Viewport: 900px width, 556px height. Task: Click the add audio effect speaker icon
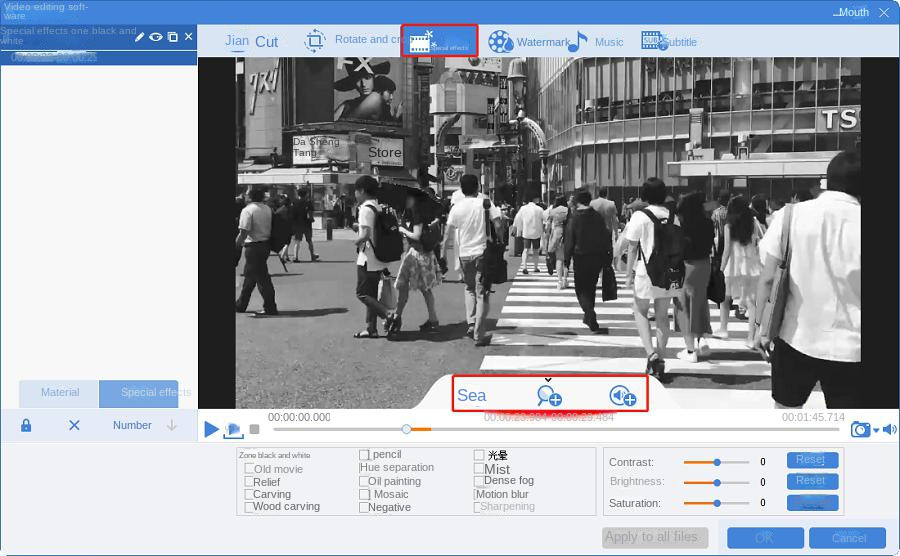click(x=622, y=396)
